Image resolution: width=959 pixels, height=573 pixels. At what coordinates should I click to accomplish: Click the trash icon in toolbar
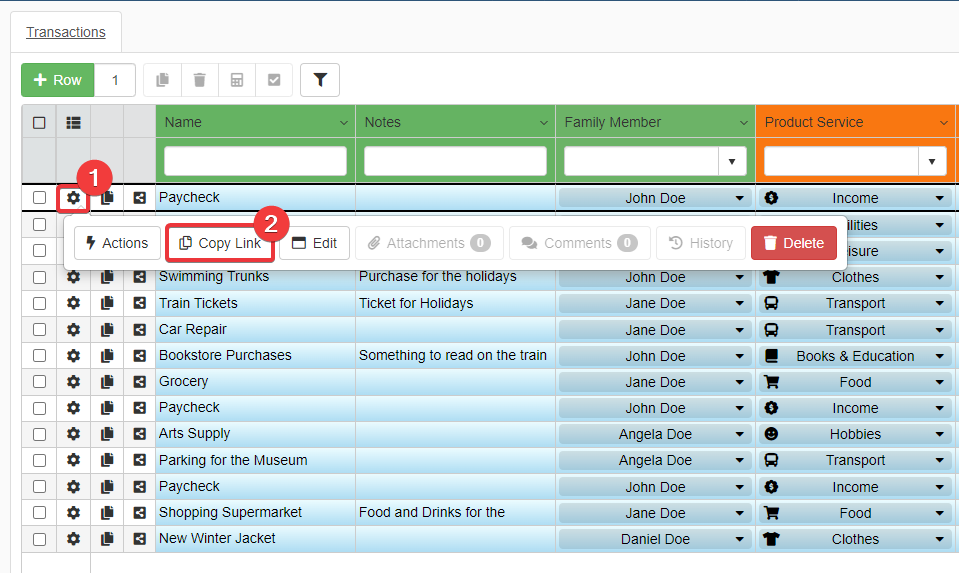200,80
